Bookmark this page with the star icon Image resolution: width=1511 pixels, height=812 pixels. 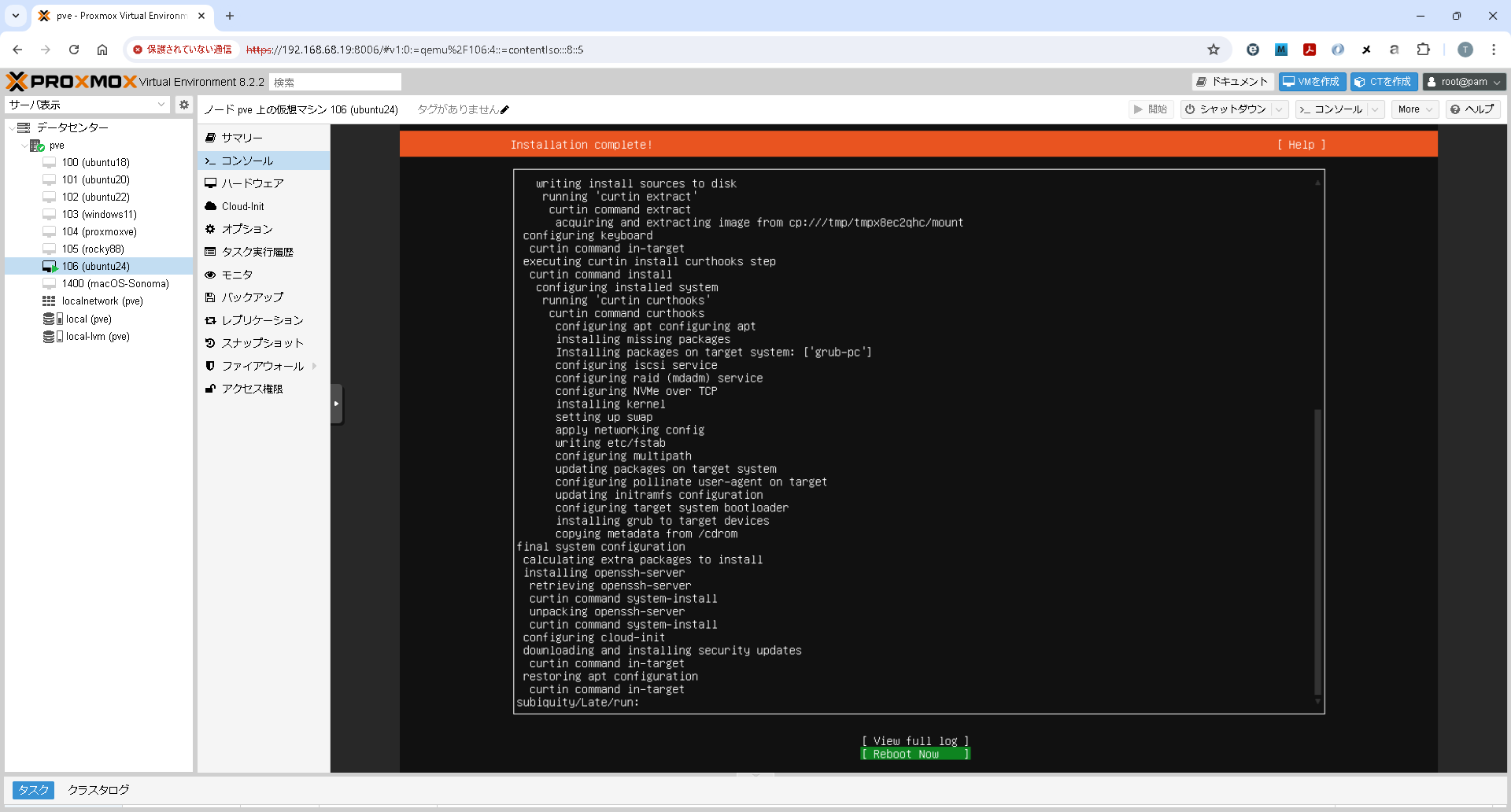1214,50
